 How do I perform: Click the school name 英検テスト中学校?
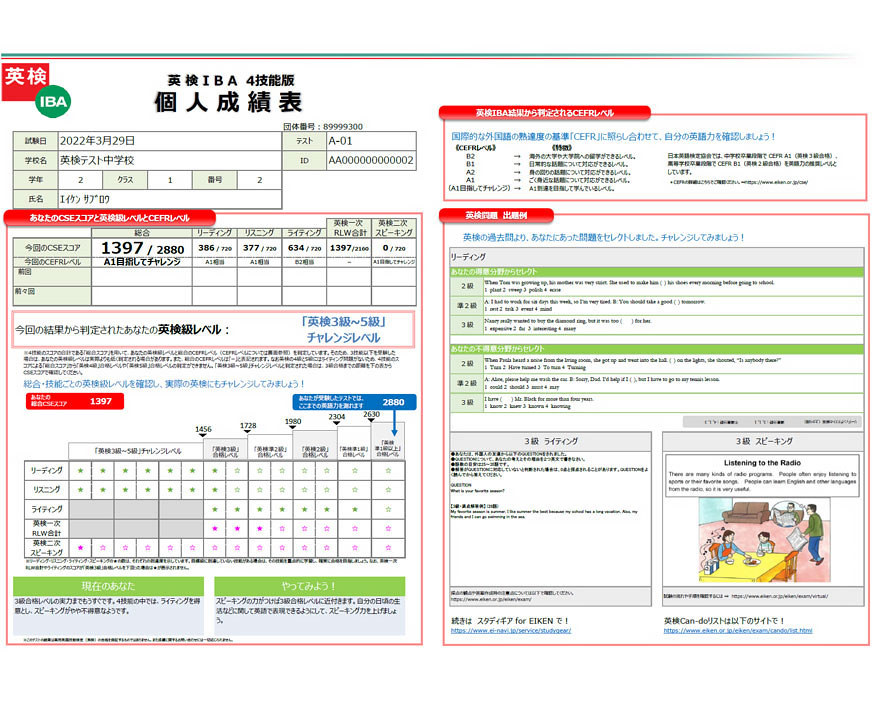point(97,160)
